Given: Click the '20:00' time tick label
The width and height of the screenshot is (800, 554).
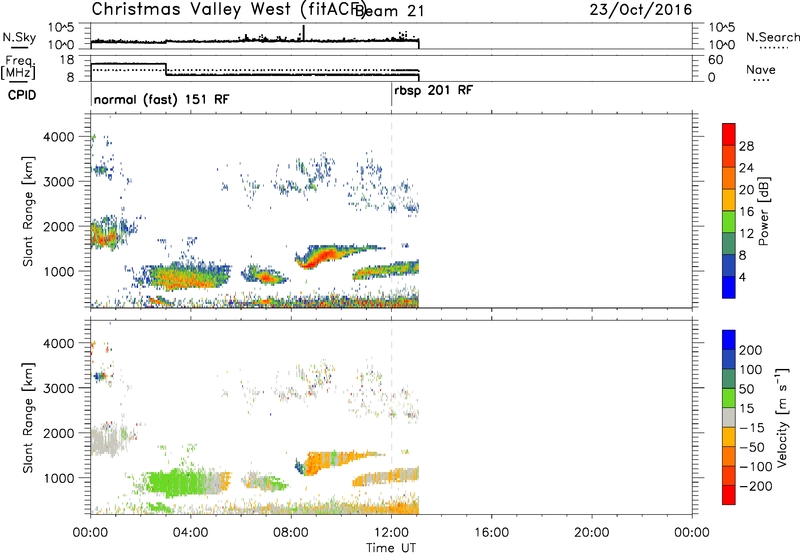Looking at the screenshot, I should tap(591, 533).
